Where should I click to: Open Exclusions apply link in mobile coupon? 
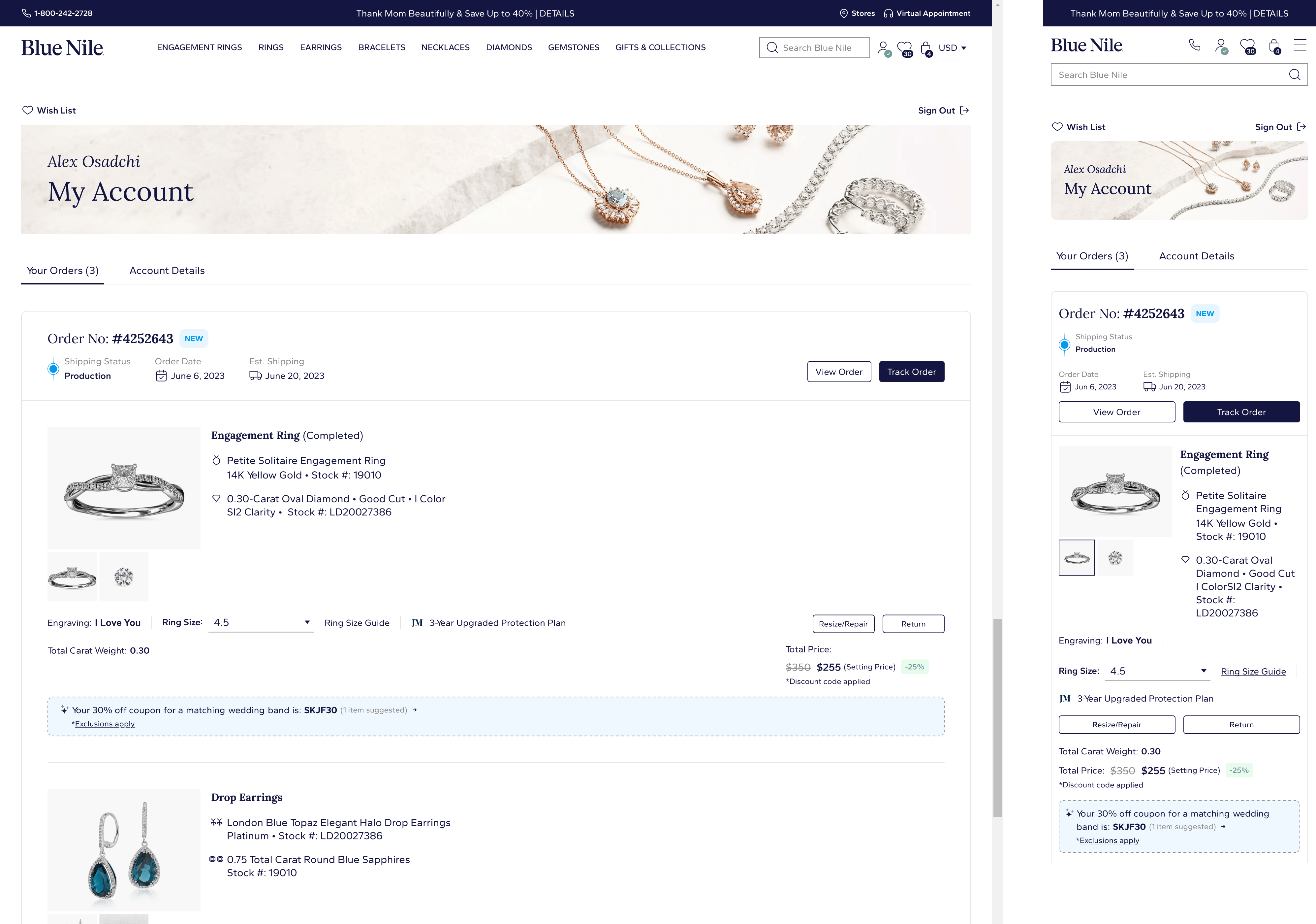tap(1109, 840)
